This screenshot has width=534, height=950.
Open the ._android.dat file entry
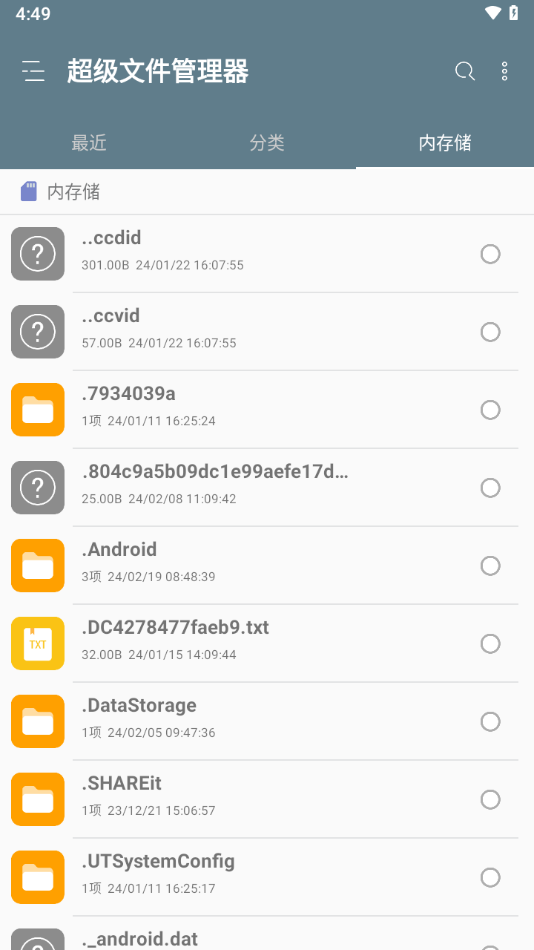267,933
